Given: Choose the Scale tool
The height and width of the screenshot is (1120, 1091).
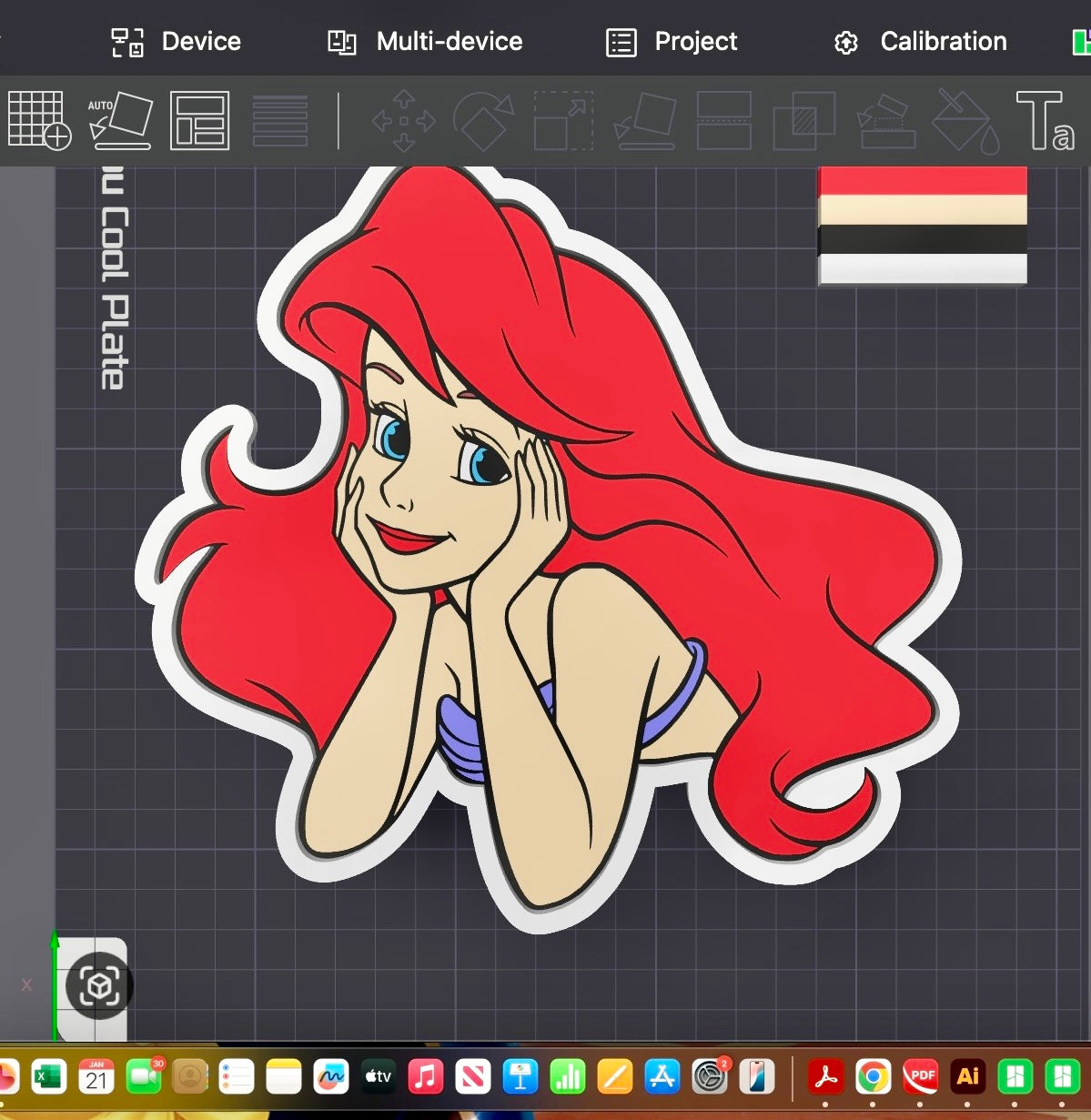Looking at the screenshot, I should [563, 120].
